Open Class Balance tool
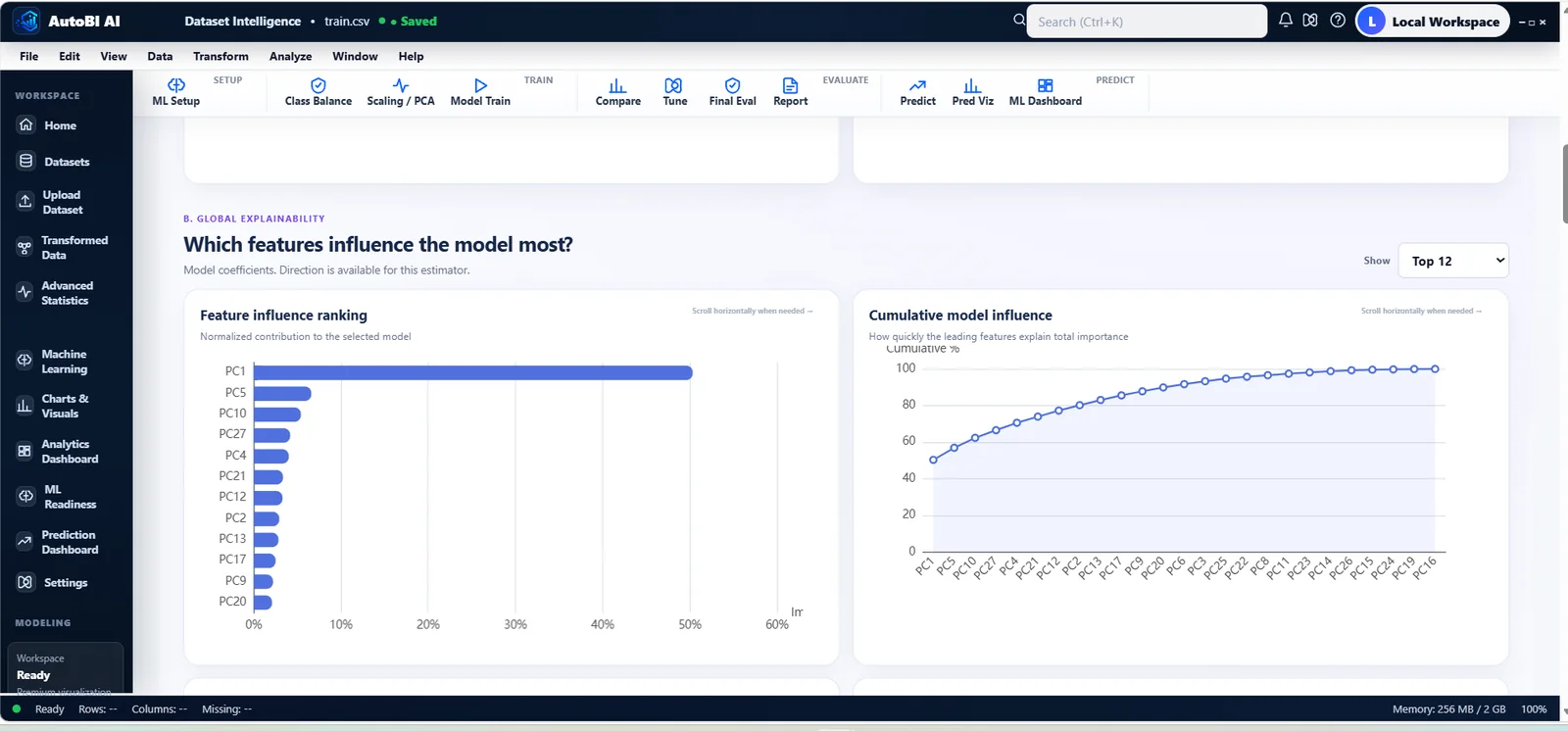The width and height of the screenshot is (1568, 731). pyautogui.click(x=318, y=92)
